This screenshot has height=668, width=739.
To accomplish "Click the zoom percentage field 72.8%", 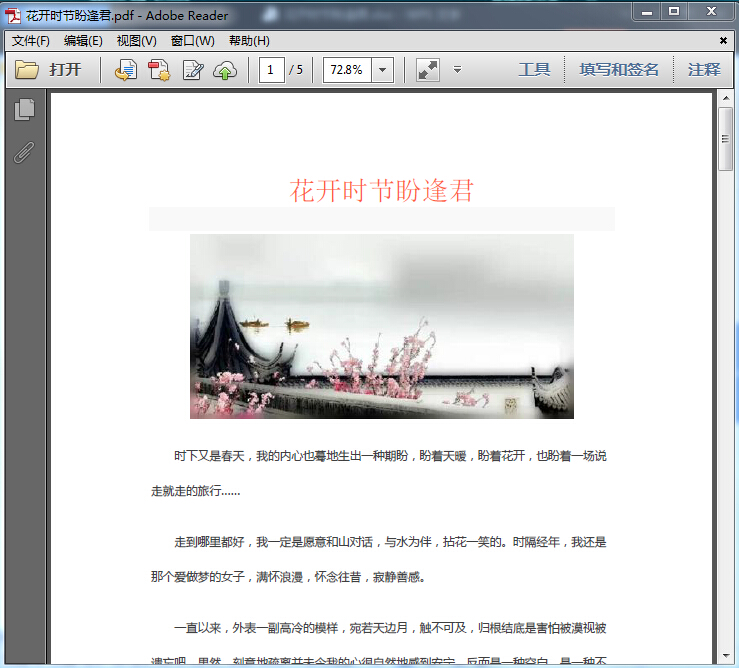I will (347, 70).
